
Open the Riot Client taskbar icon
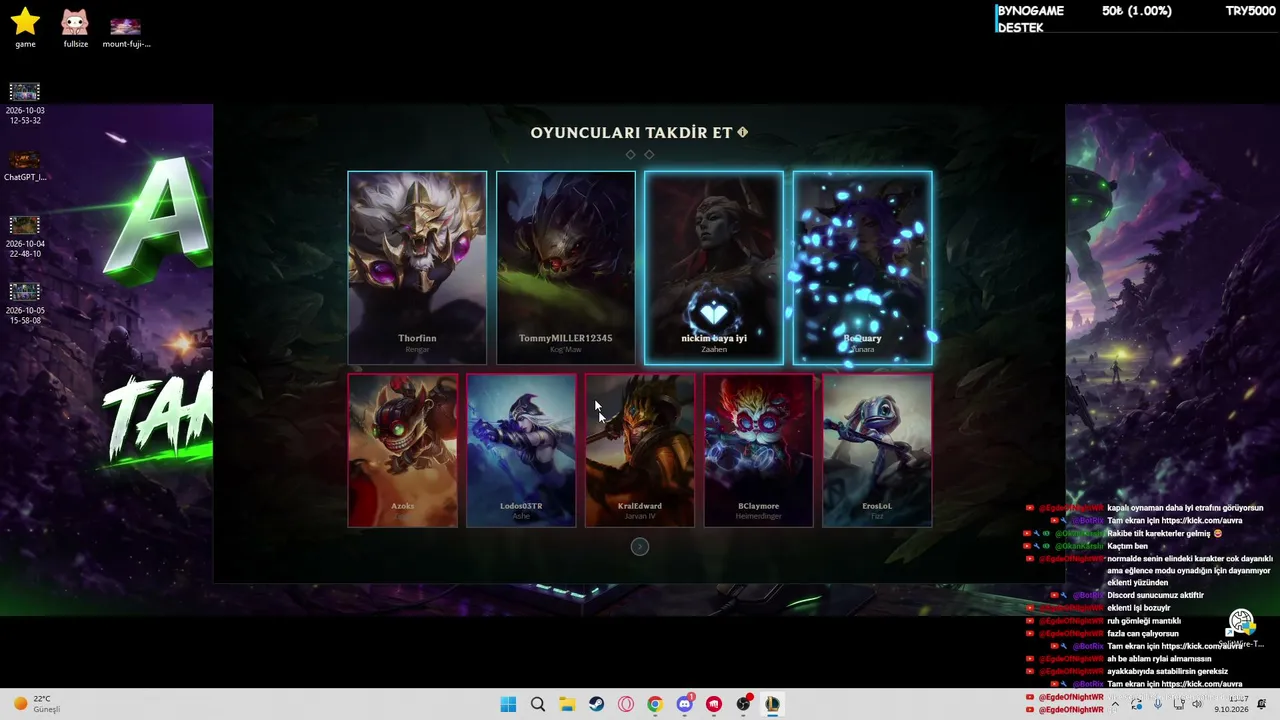tap(714, 704)
